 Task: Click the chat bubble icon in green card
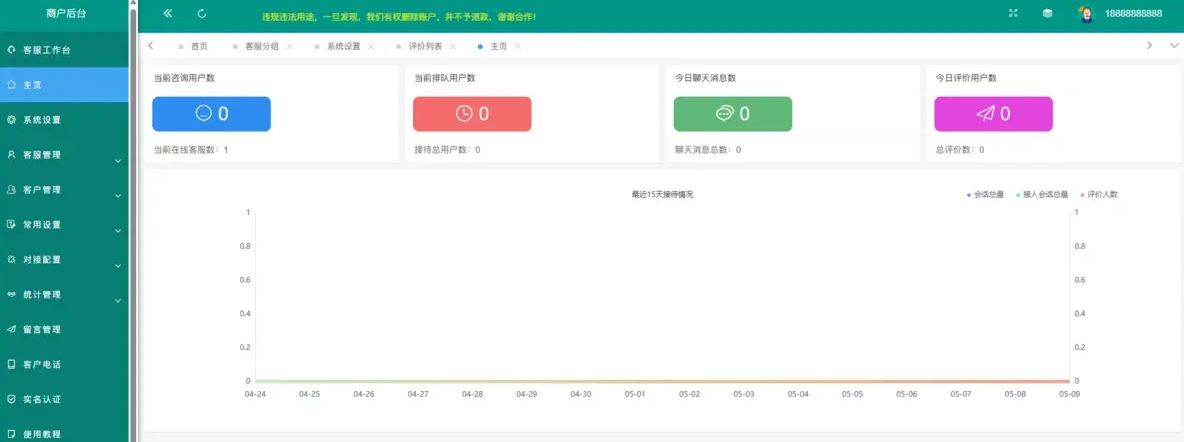[724, 113]
